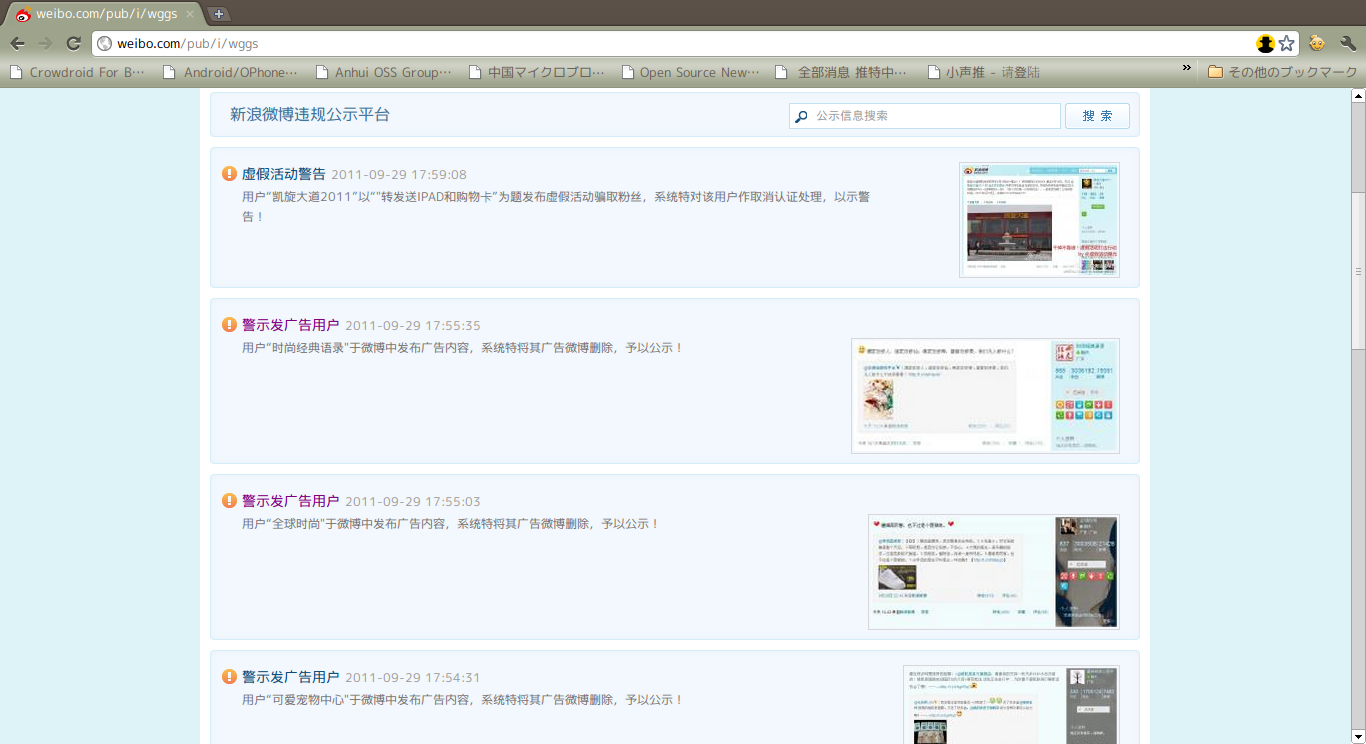Image resolution: width=1366 pixels, height=744 pixels.
Task: Click the browser forward arrow
Action: pos(45,43)
